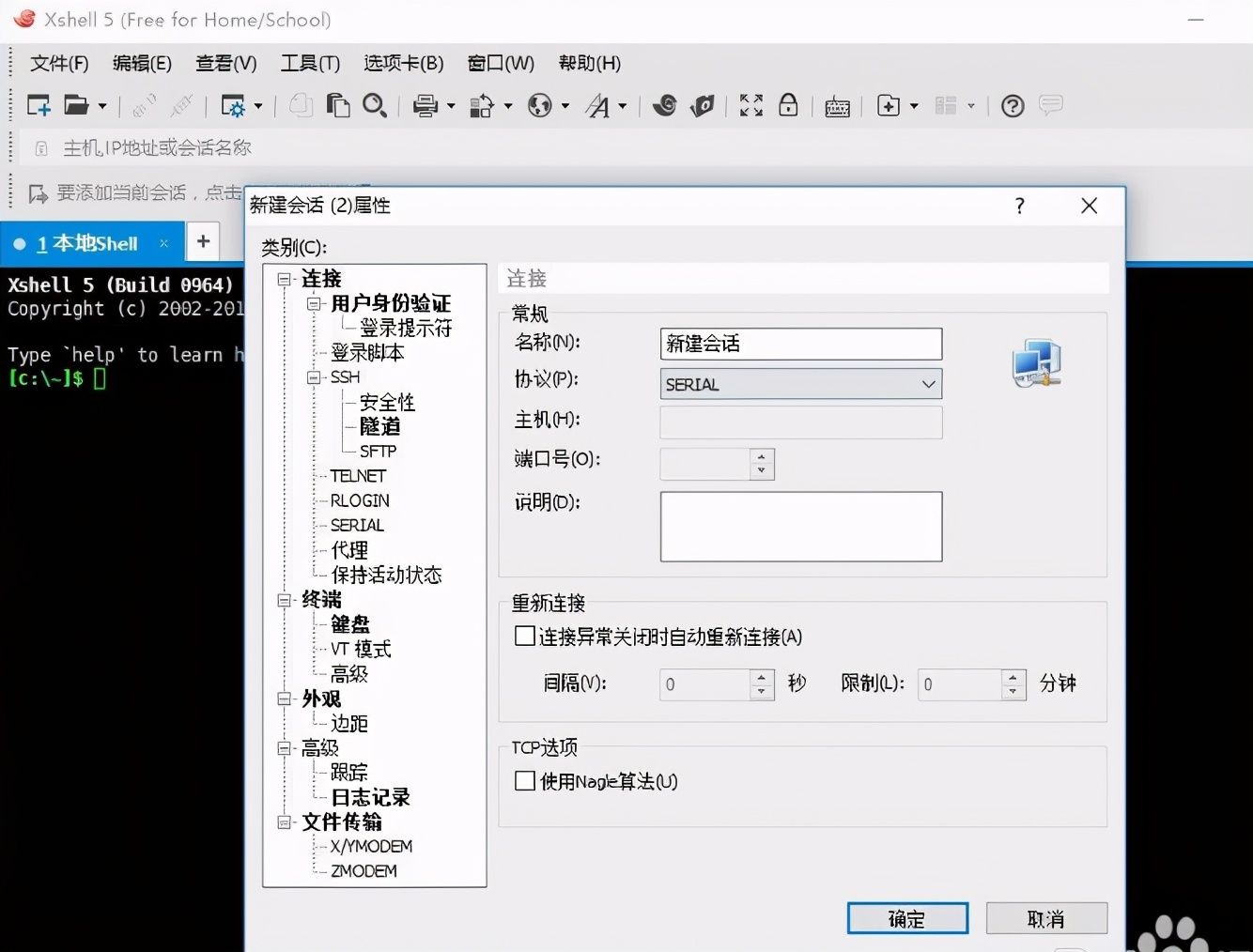This screenshot has height=952, width=1253.
Task: Check the 使用Nagle算法 checkbox
Action: 525,781
